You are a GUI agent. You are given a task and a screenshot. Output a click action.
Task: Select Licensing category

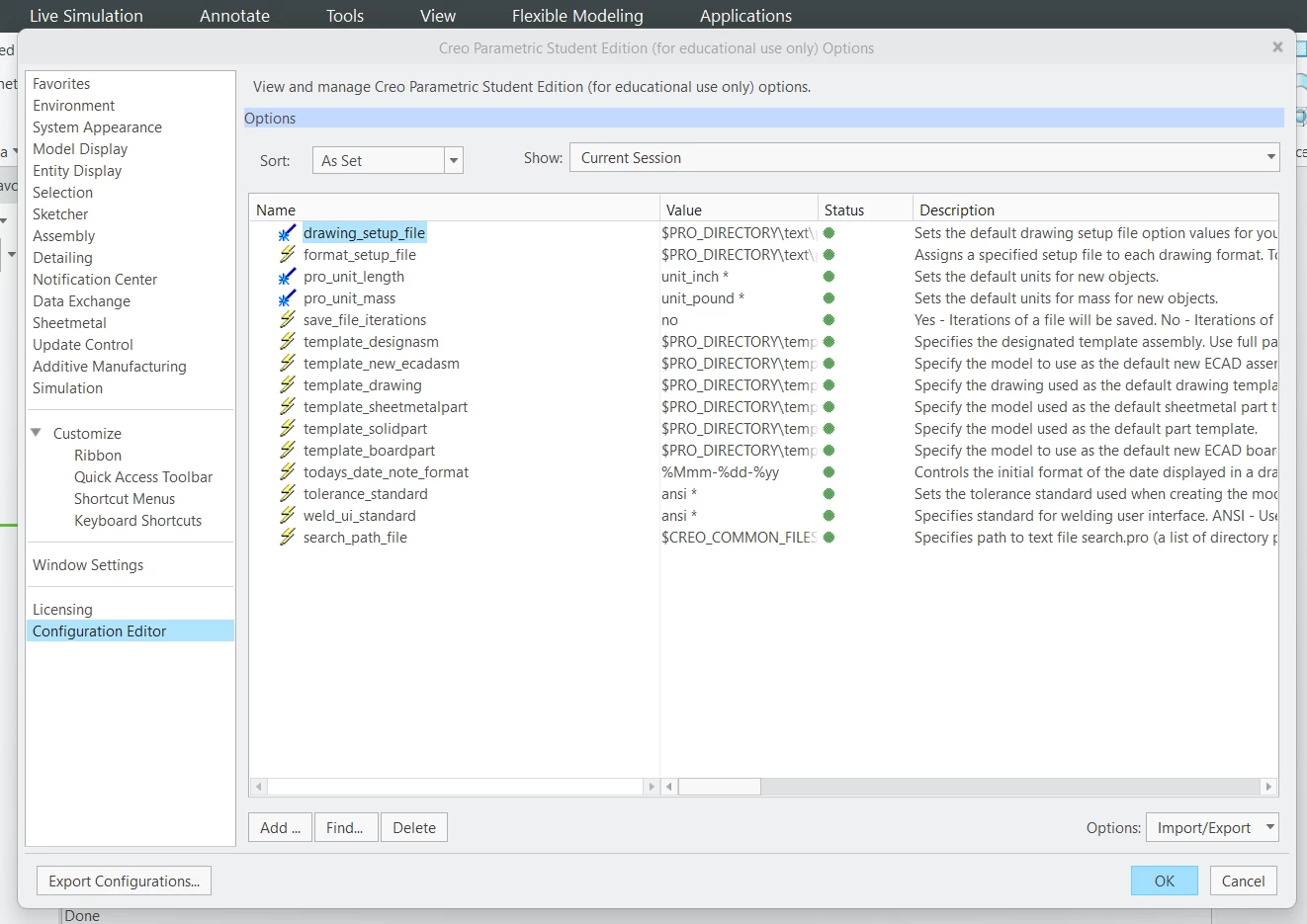(x=62, y=610)
